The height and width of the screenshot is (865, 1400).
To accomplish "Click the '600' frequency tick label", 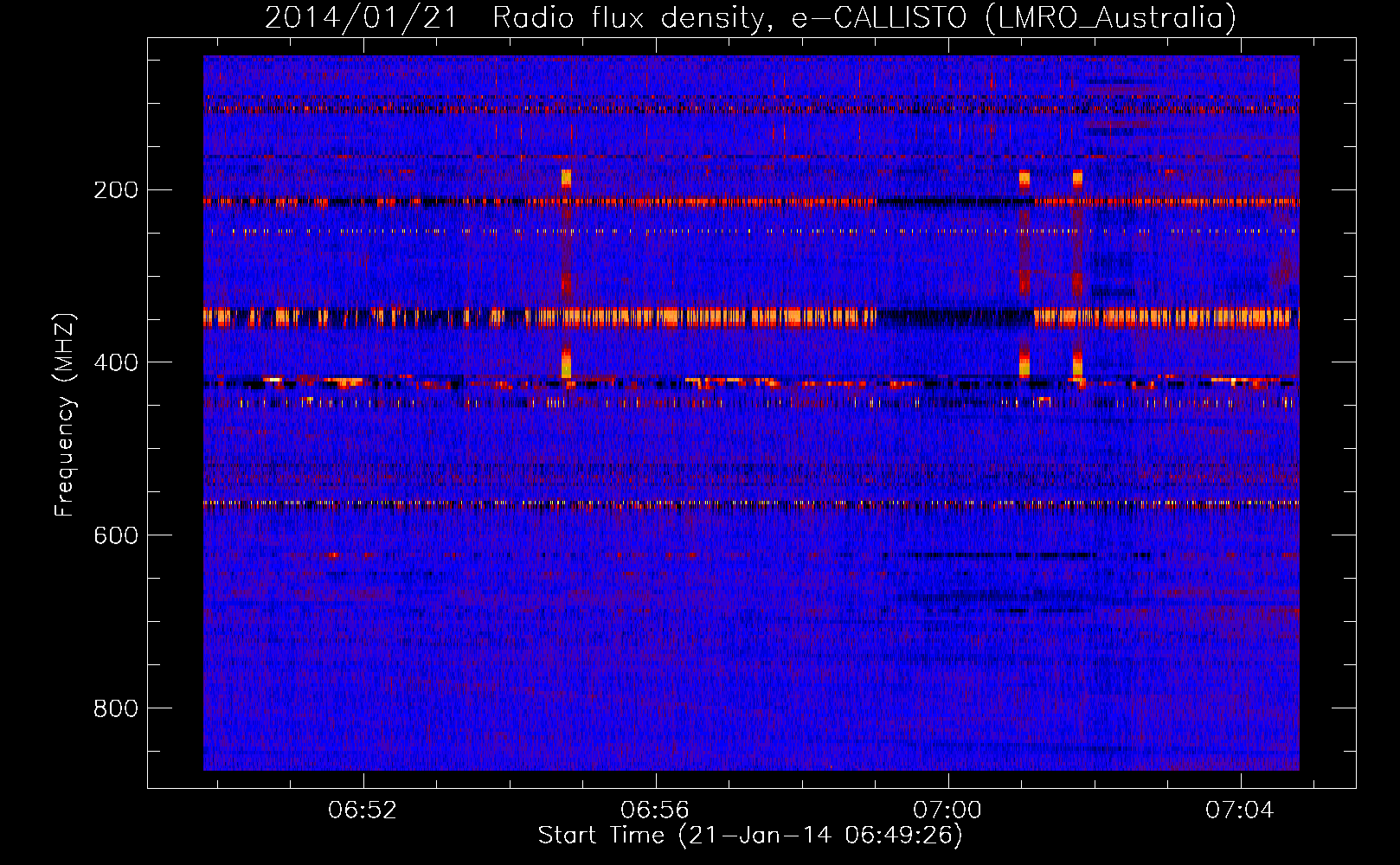I will pos(116,535).
